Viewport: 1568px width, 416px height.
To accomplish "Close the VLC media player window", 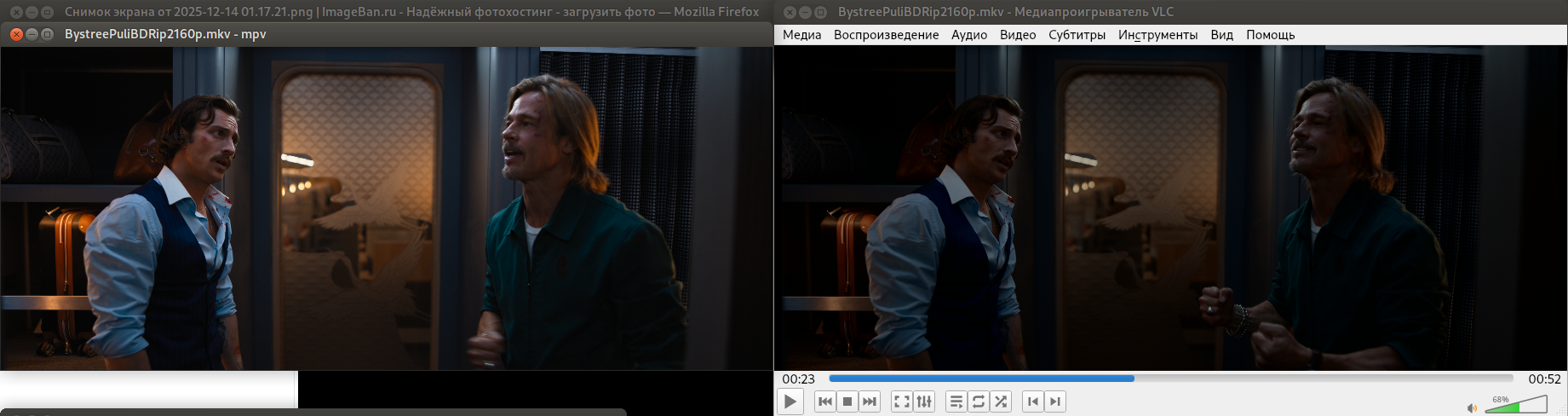I will (x=790, y=12).
